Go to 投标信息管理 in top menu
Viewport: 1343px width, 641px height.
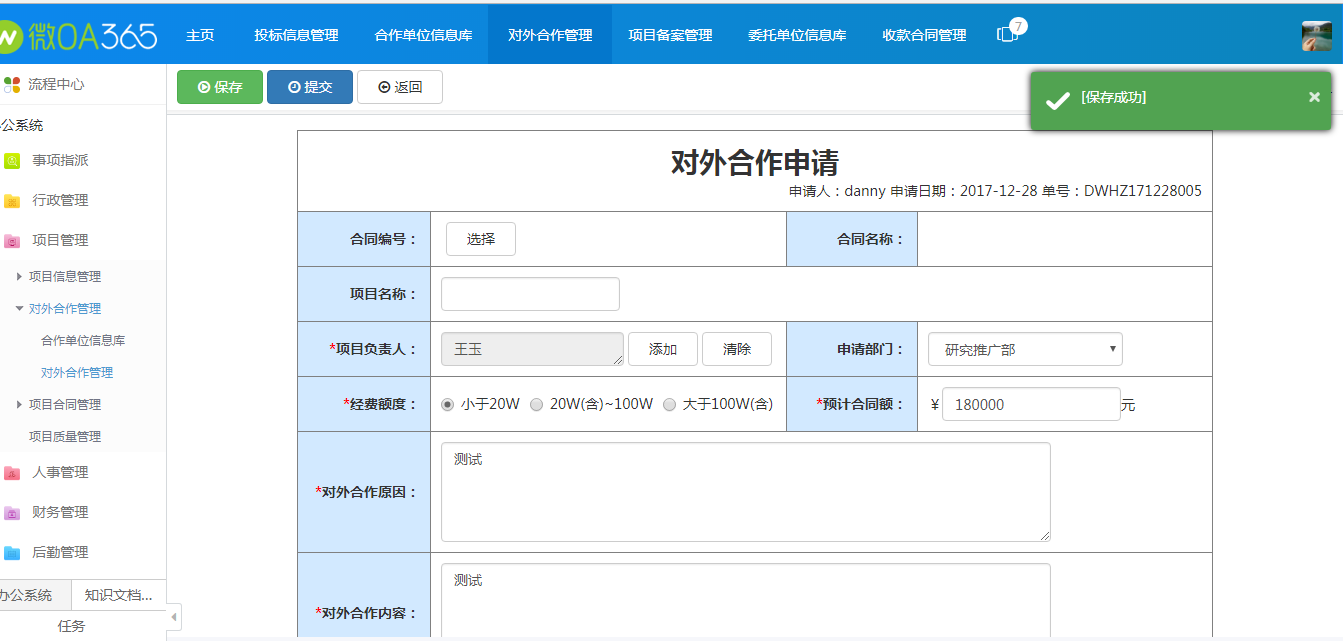pyautogui.click(x=296, y=35)
